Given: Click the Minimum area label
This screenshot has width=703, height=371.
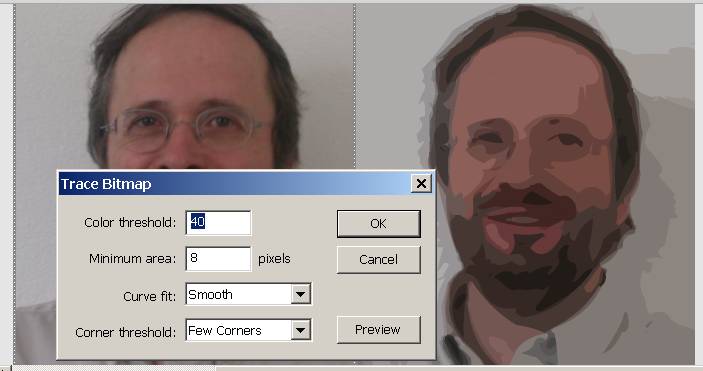Looking at the screenshot, I should click(132, 259).
